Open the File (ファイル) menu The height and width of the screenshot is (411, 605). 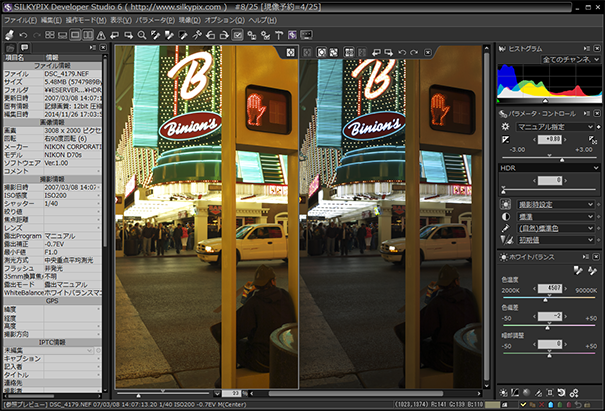click(20, 20)
